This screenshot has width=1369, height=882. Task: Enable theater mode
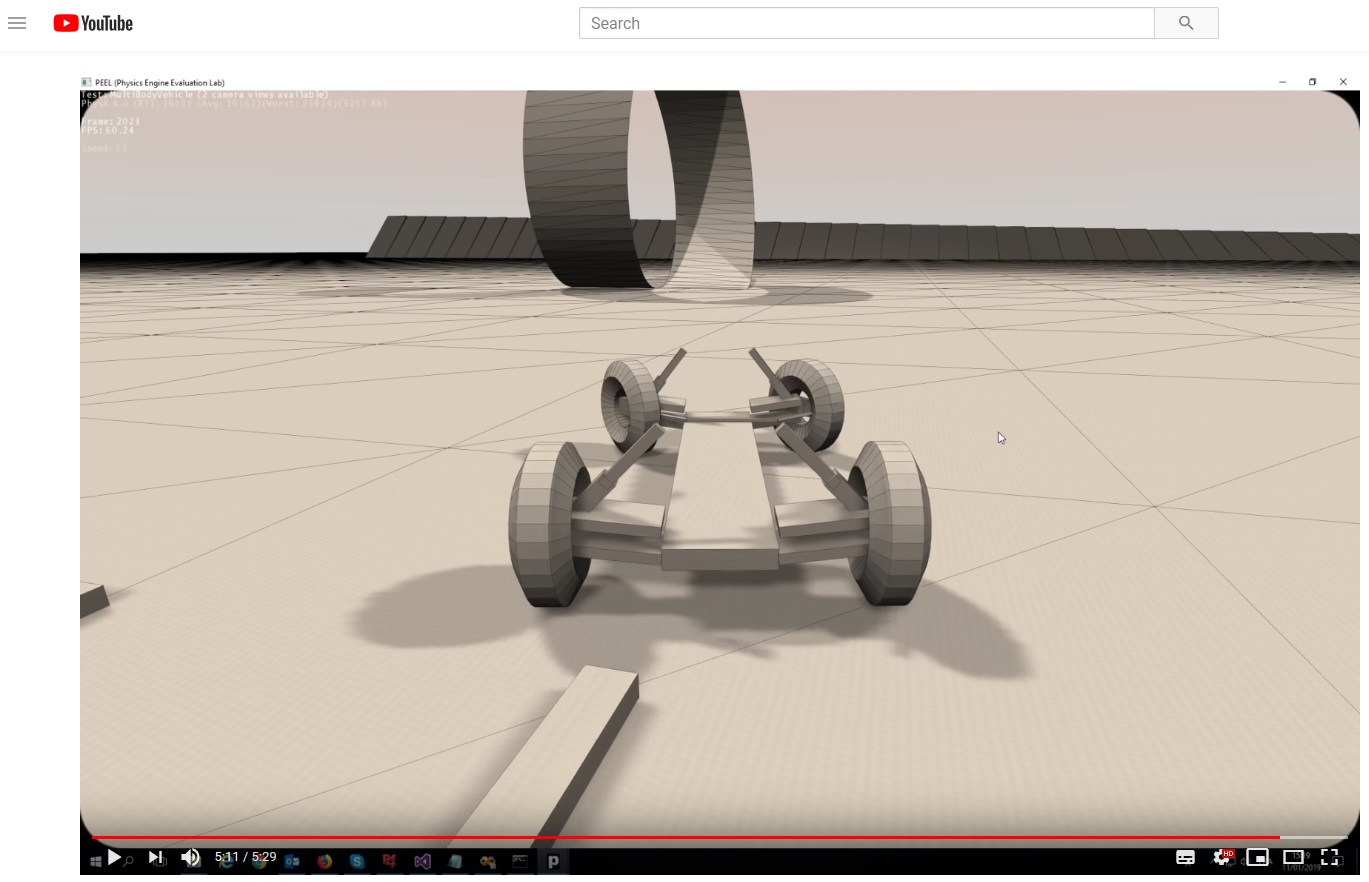pyautogui.click(x=1293, y=857)
